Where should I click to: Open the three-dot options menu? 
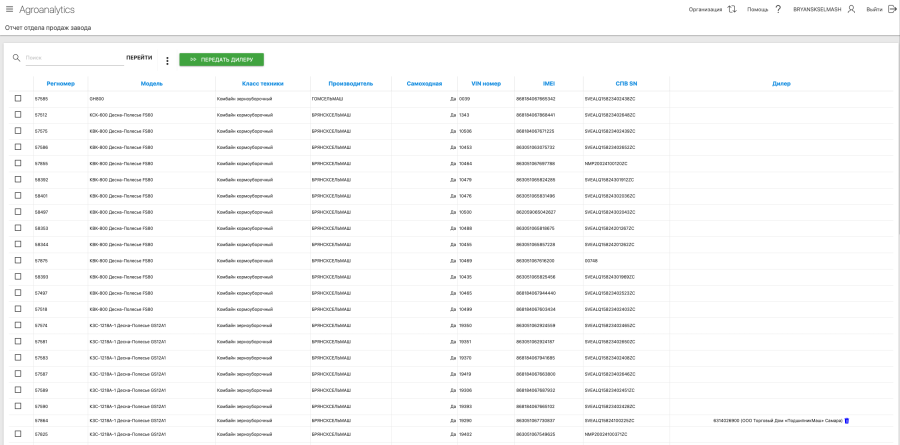(x=167, y=61)
